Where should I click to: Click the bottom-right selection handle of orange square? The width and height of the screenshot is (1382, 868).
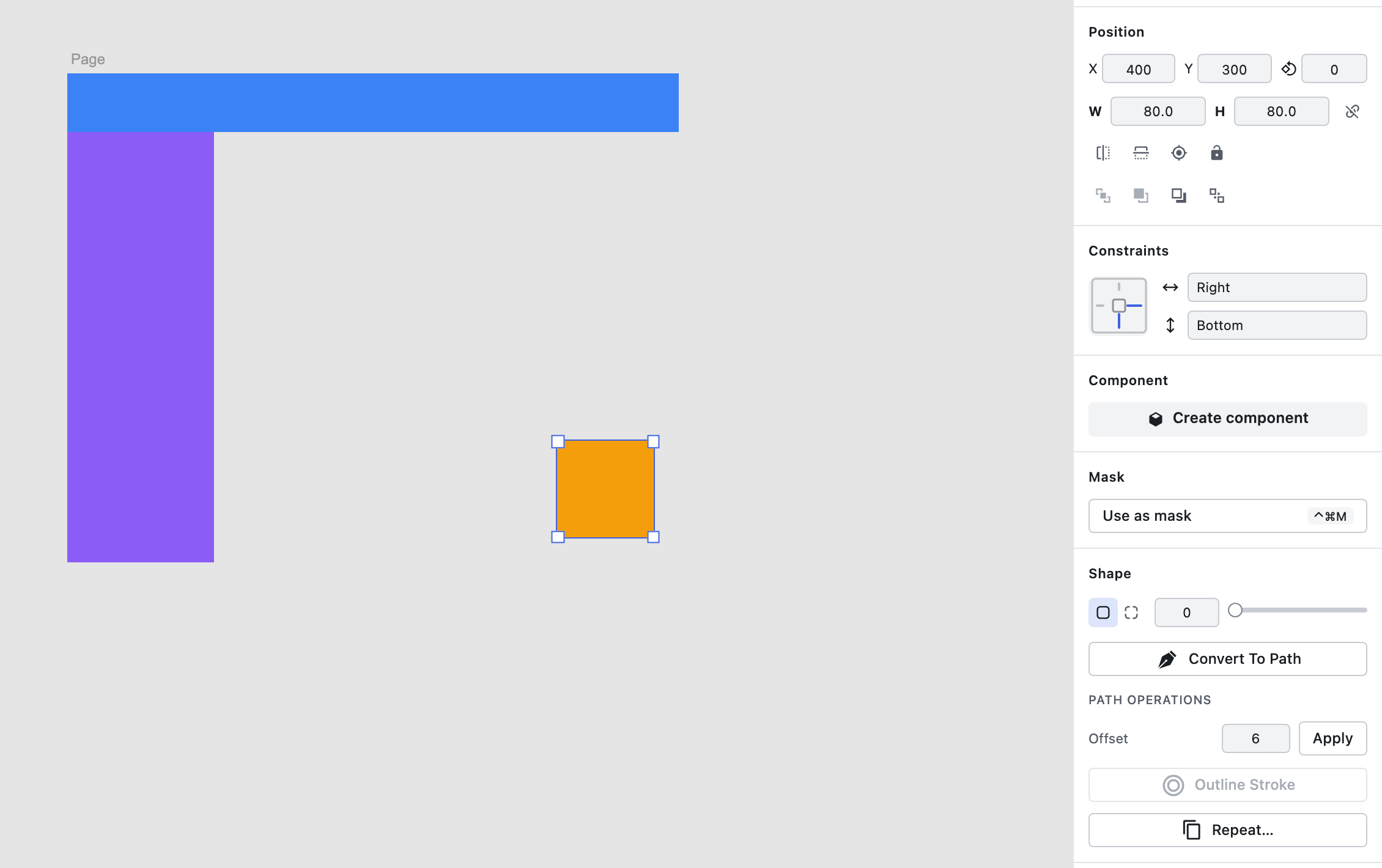click(x=653, y=537)
